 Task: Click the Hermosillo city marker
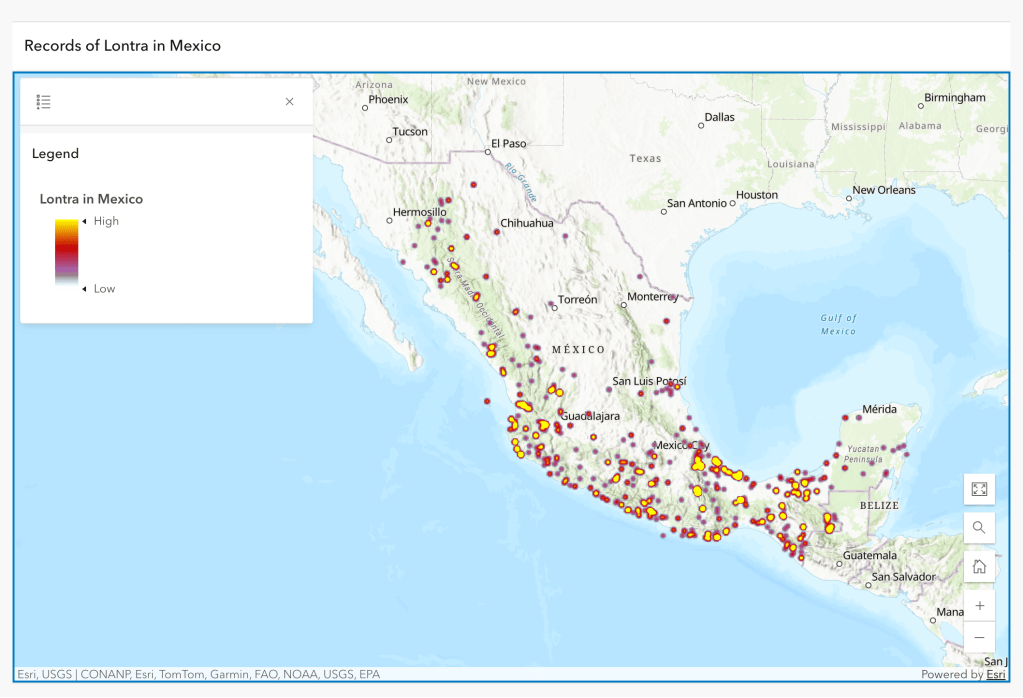coord(390,220)
